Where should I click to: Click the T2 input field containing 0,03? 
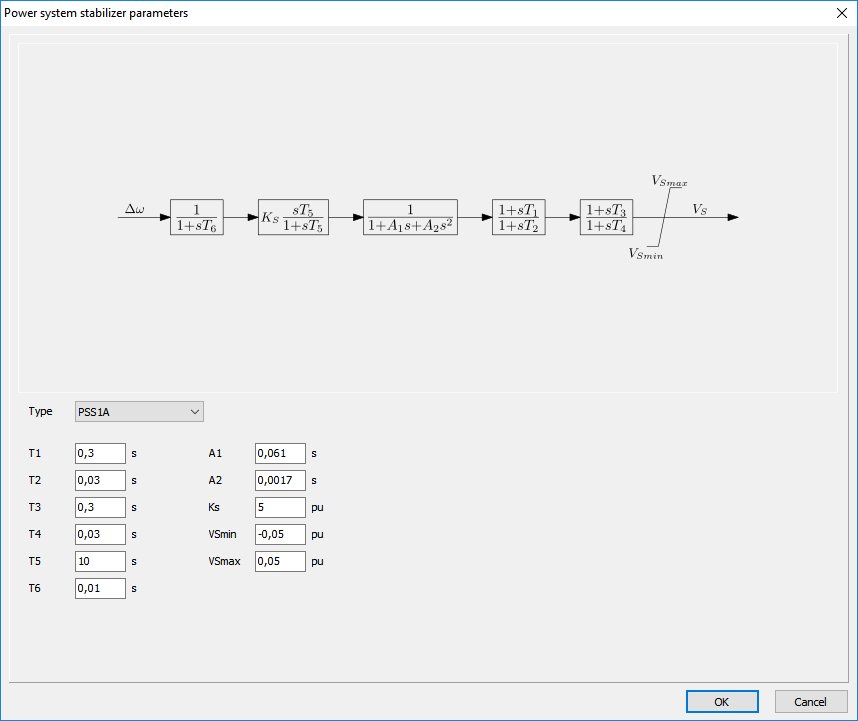100,480
